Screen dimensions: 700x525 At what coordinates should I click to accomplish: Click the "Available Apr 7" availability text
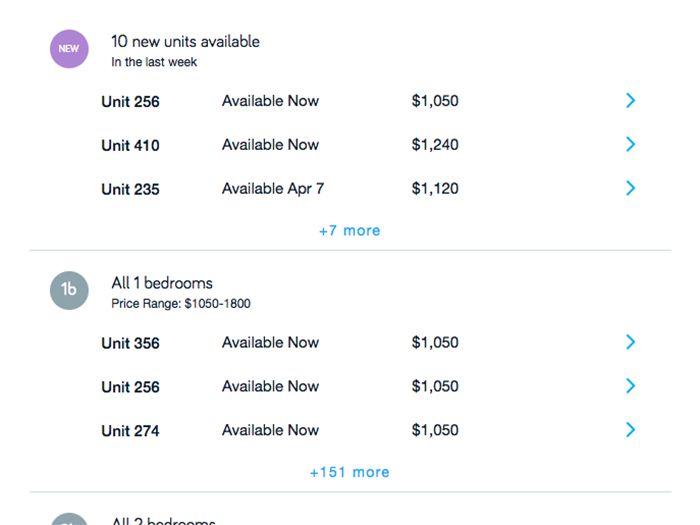click(273, 188)
